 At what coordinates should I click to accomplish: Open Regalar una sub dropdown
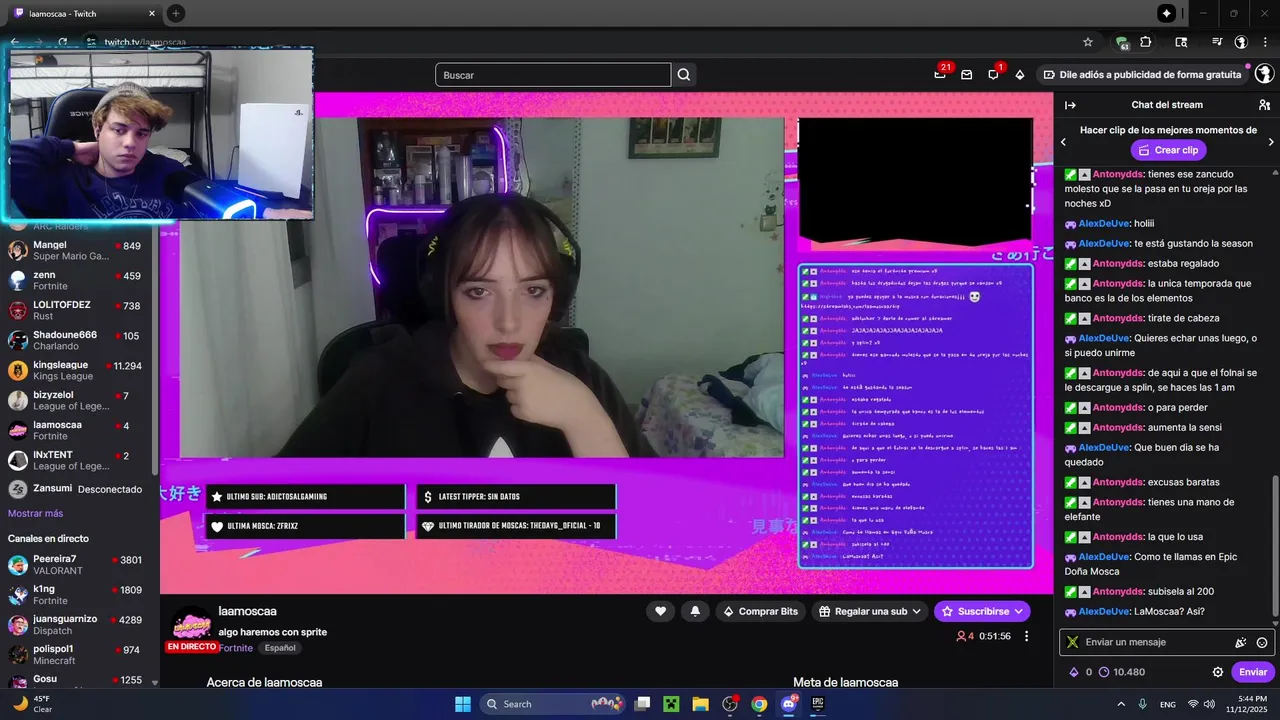tap(869, 611)
